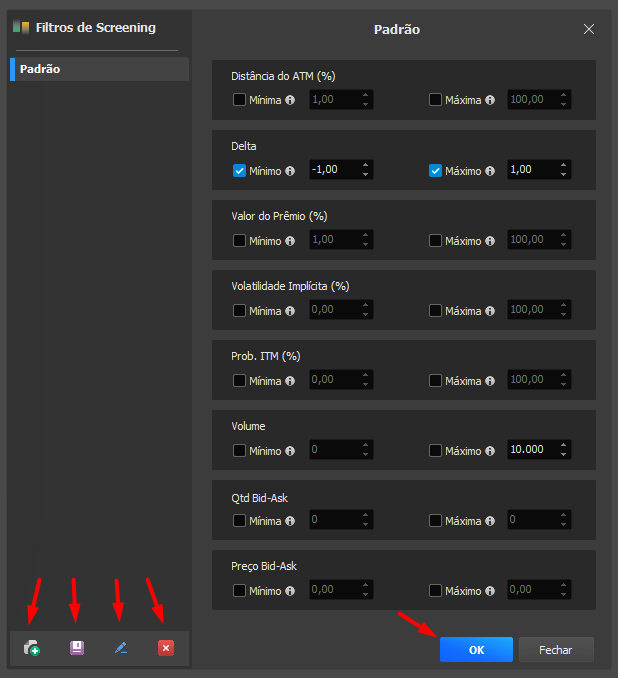Screen dimensions: 618x678
Task: Decrease Volume Máximo value with down arrow
Action: tap(563, 454)
